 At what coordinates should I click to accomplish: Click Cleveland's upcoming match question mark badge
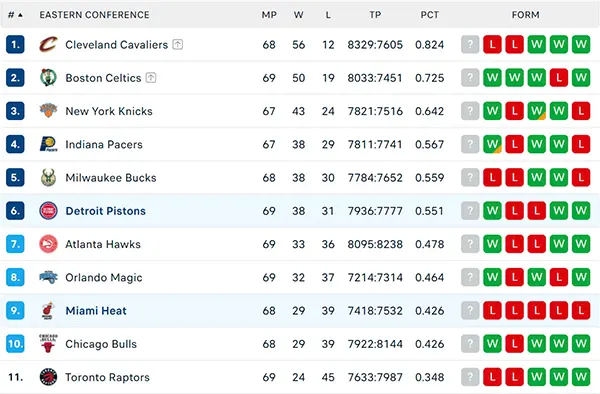point(470,44)
